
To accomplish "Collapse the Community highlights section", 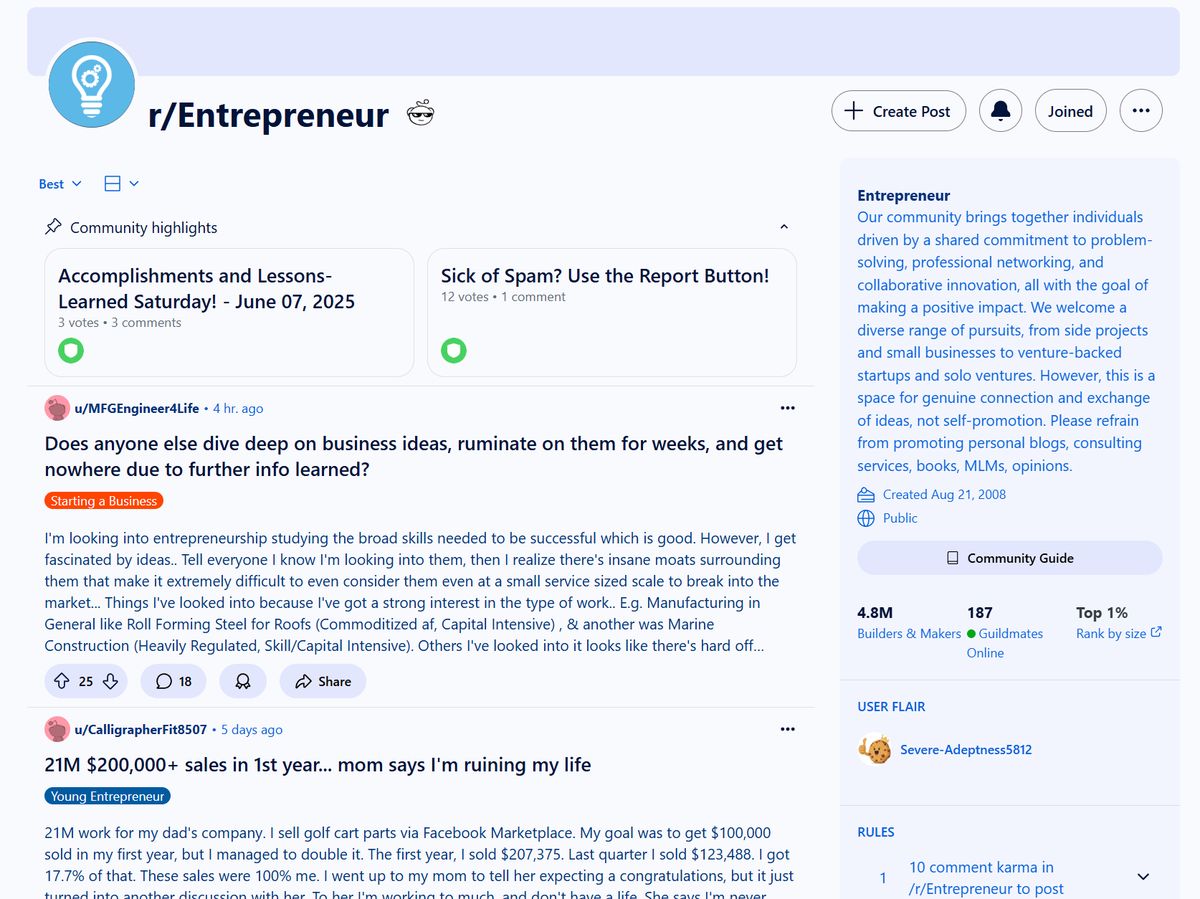I will (784, 227).
